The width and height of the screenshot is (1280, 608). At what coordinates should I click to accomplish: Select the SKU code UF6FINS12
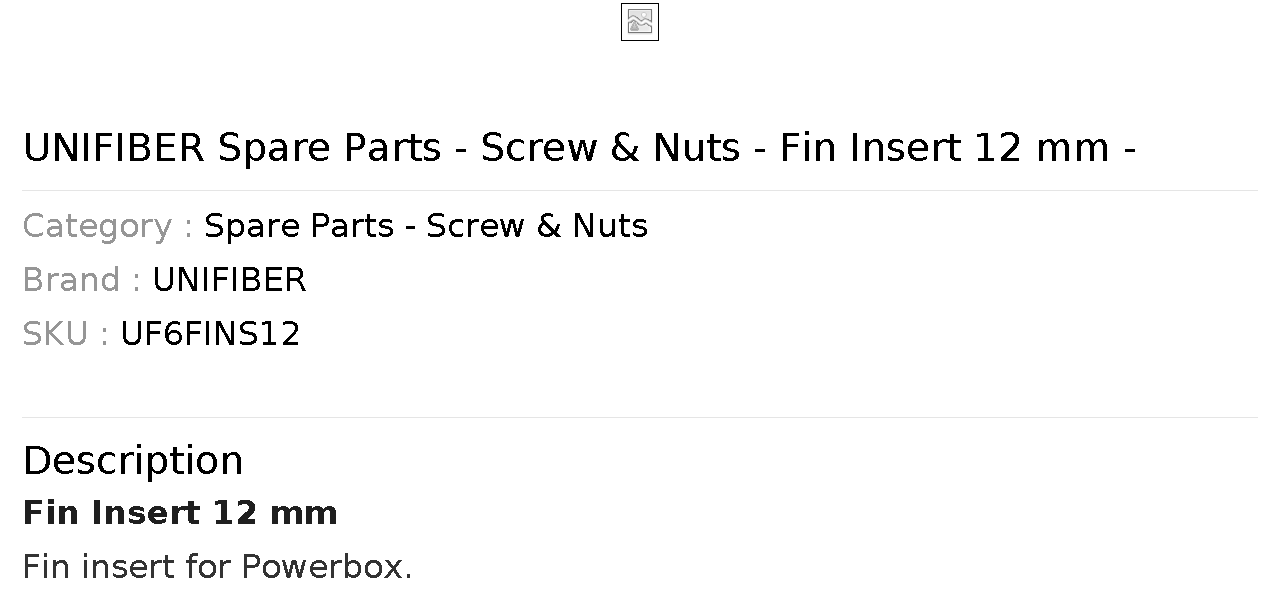pyautogui.click(x=210, y=334)
